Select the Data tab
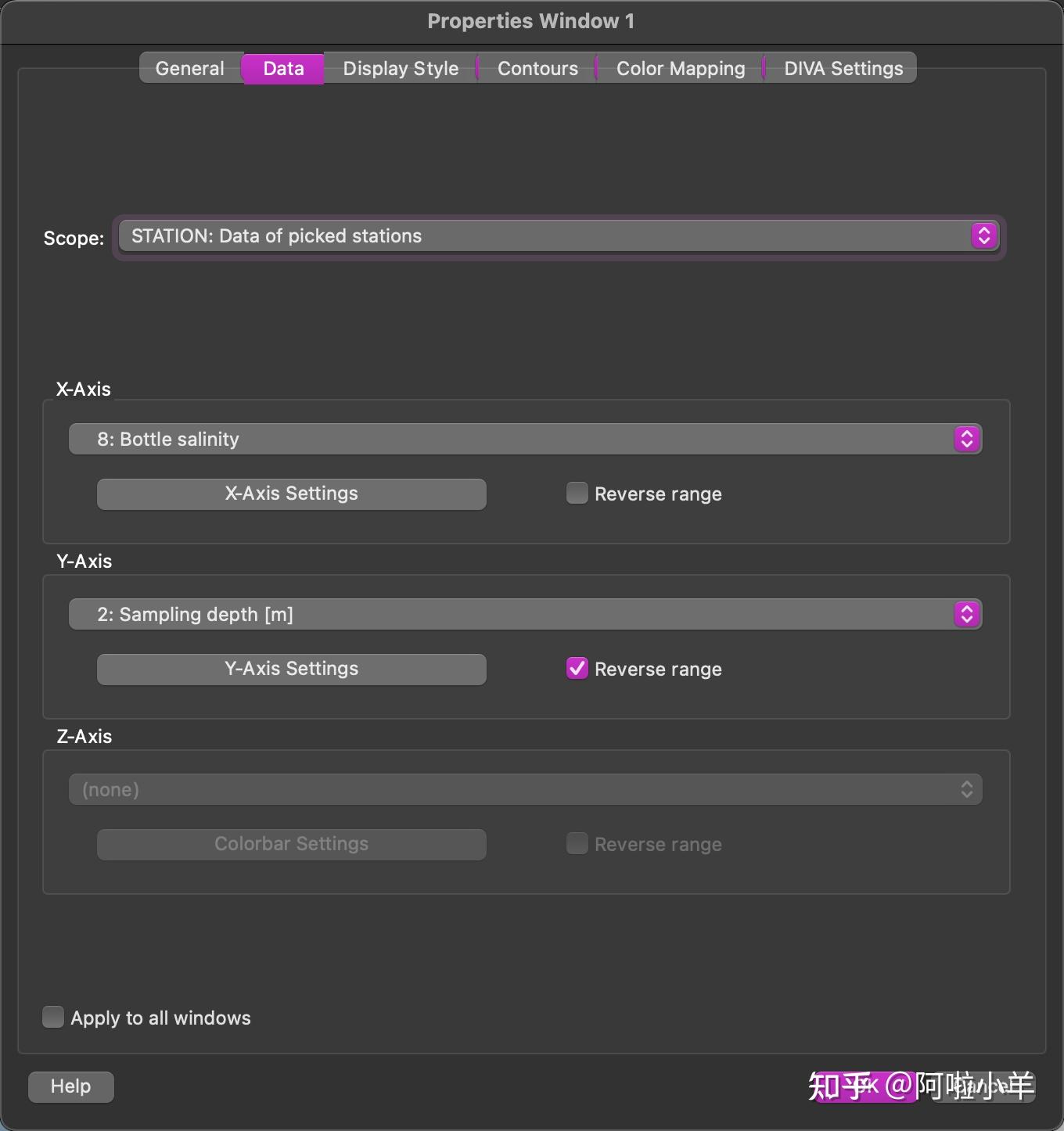The height and width of the screenshot is (1131, 1064). pos(283,69)
